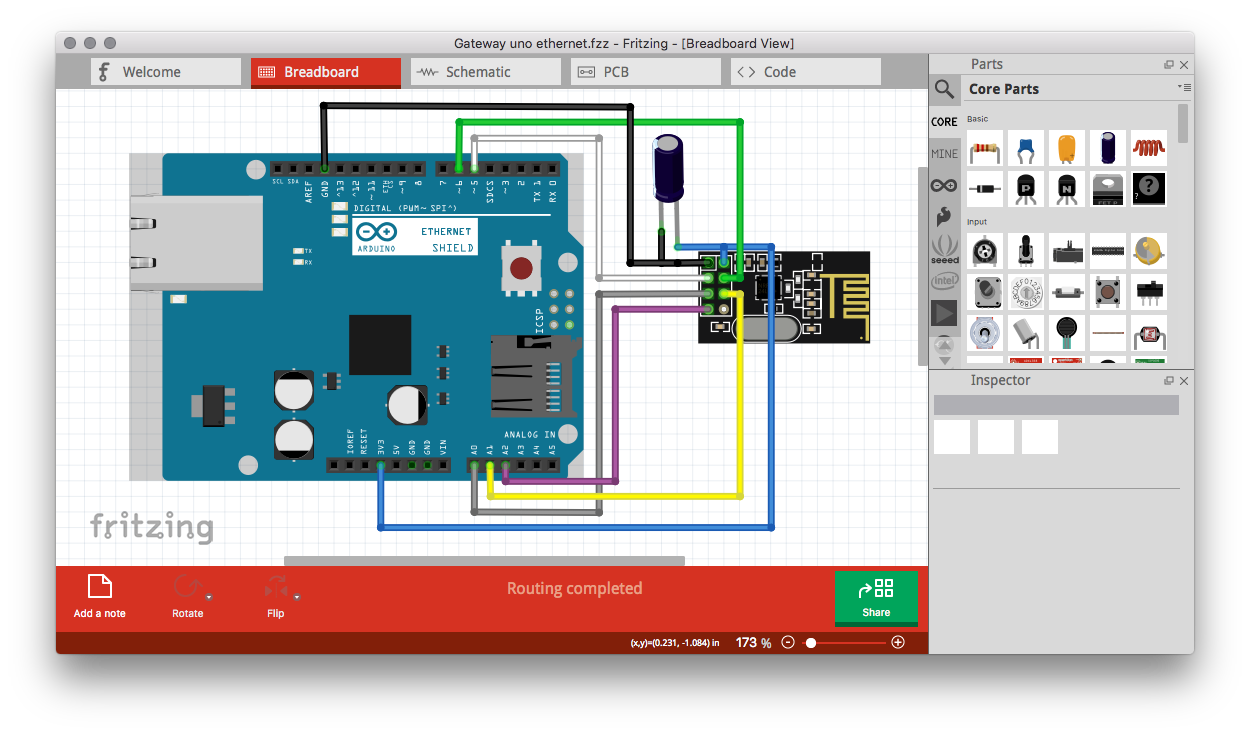Switch to the Schematic tab
This screenshot has width=1250, height=734.
tap(486, 72)
